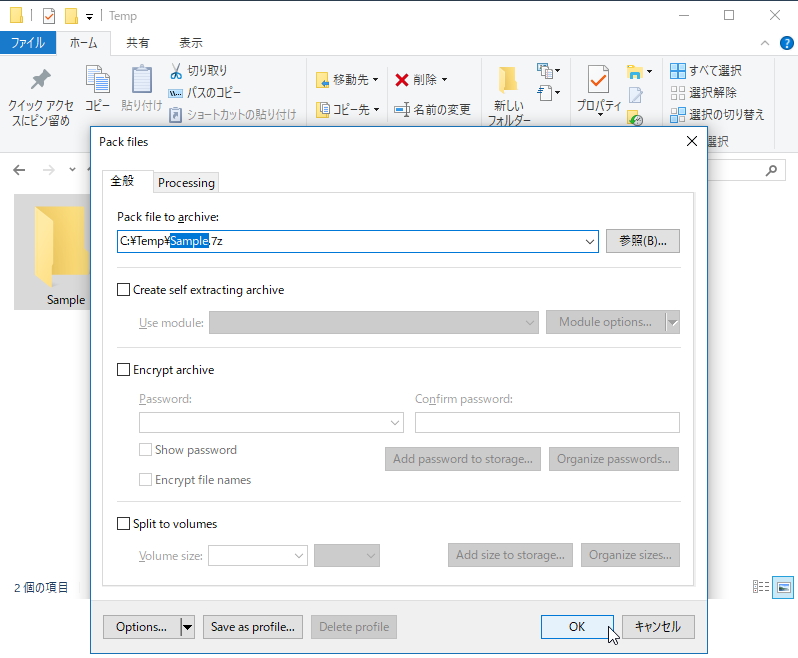Select the 共有 (Share) ribbon tab

(137, 43)
